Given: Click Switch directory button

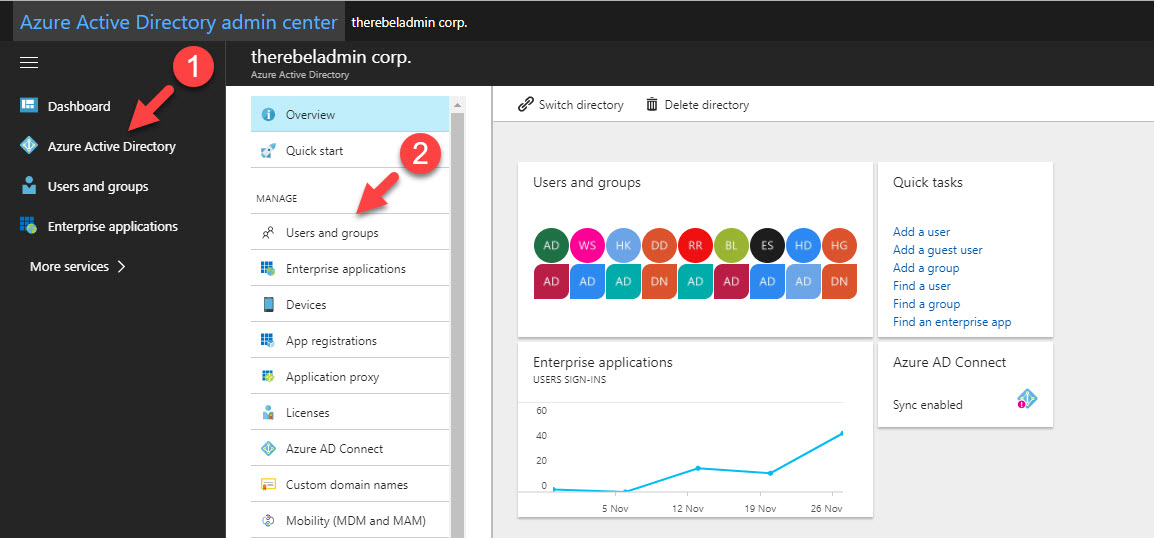Looking at the screenshot, I should tap(570, 105).
